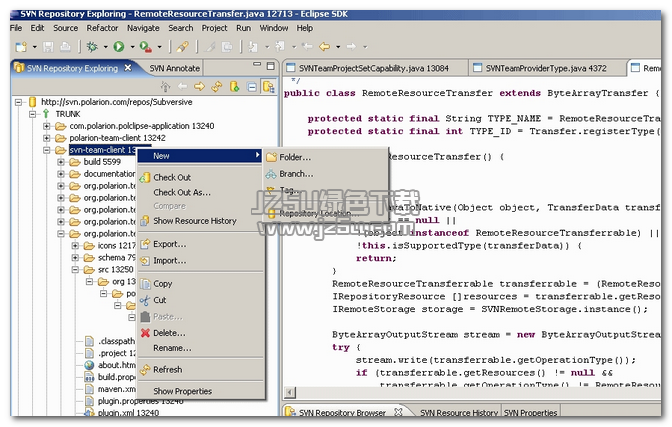672x427 pixels.
Task: Click the Last Edit Location arrow icon
Action: click(x=307, y=46)
